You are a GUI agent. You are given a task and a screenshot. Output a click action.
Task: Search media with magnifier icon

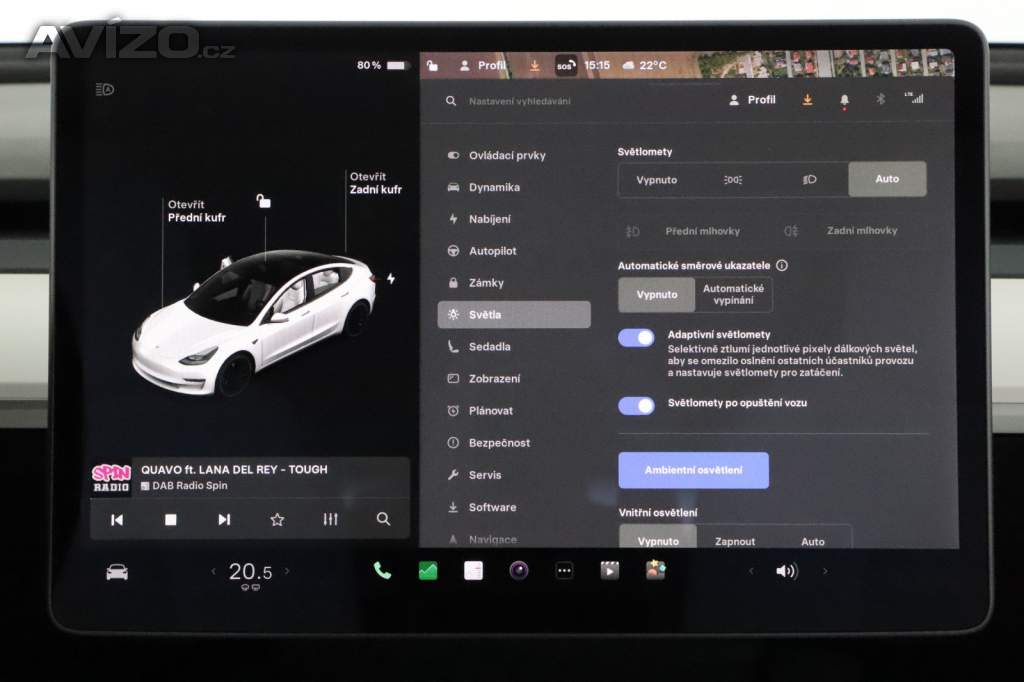tap(383, 519)
